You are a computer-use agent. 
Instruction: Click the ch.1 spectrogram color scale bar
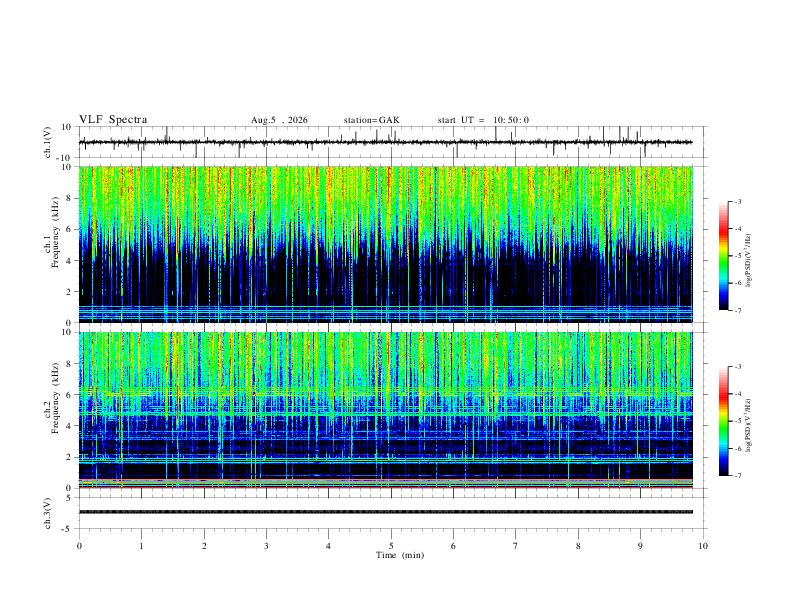click(724, 256)
